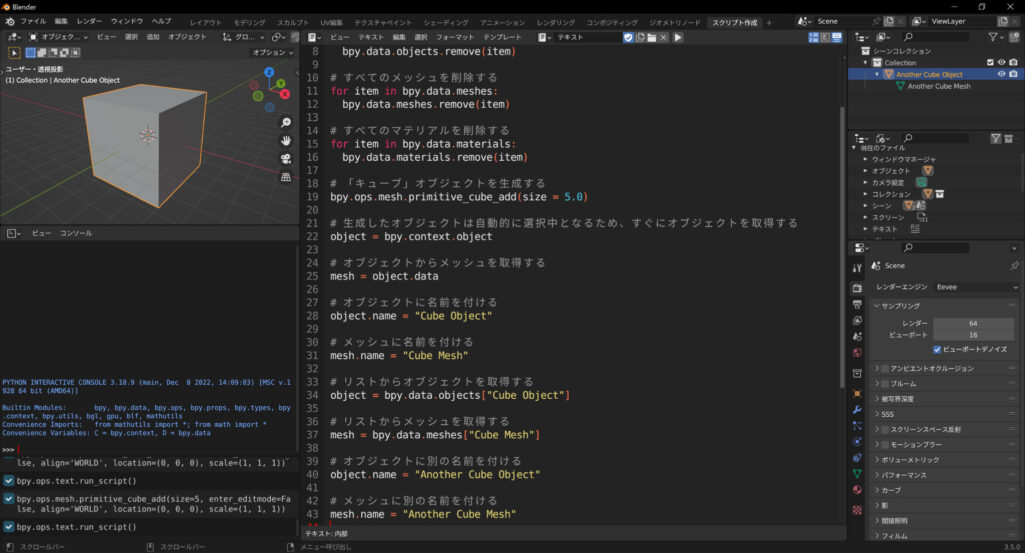Viewport: 1025px width, 553px height.
Task: Collapse Another Cube Object tree arrow
Action: 877,75
